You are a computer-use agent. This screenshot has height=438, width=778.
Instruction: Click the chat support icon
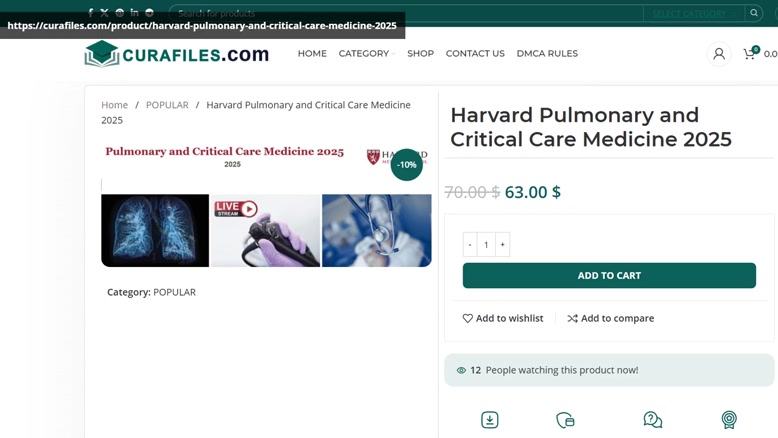coord(652,420)
